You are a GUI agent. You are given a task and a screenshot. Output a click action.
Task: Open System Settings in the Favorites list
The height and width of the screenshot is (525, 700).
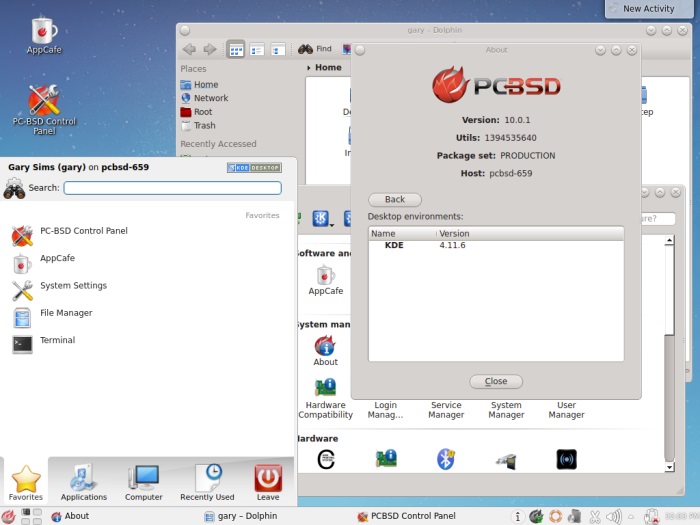point(59,290)
